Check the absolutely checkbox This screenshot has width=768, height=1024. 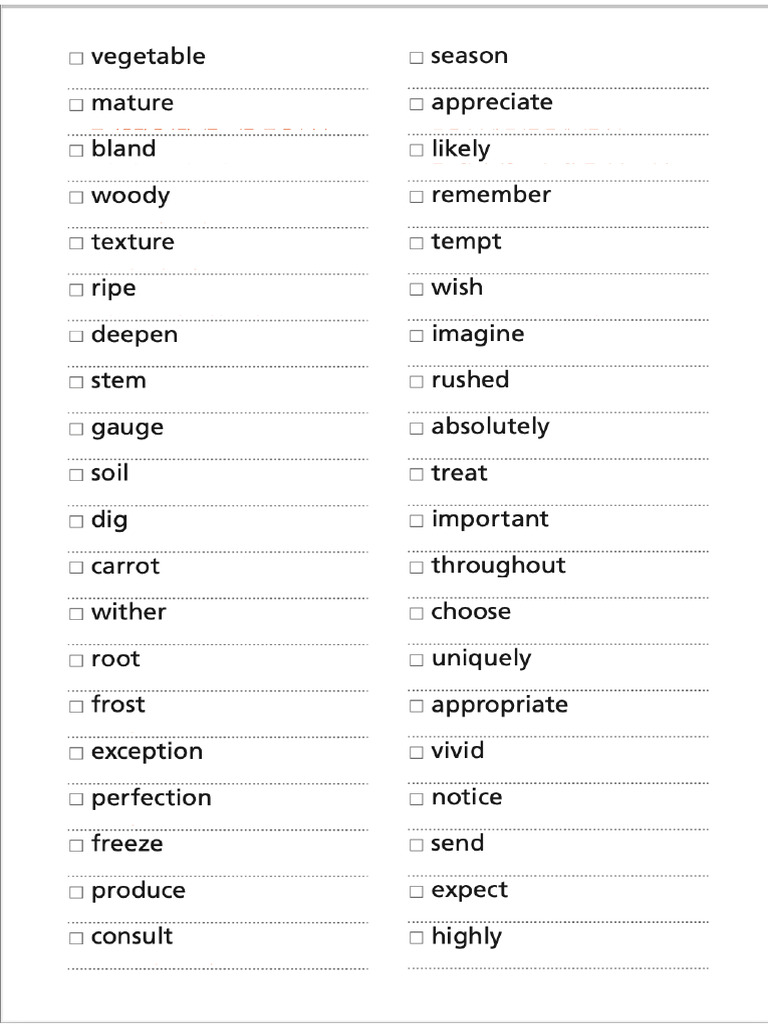(x=416, y=428)
